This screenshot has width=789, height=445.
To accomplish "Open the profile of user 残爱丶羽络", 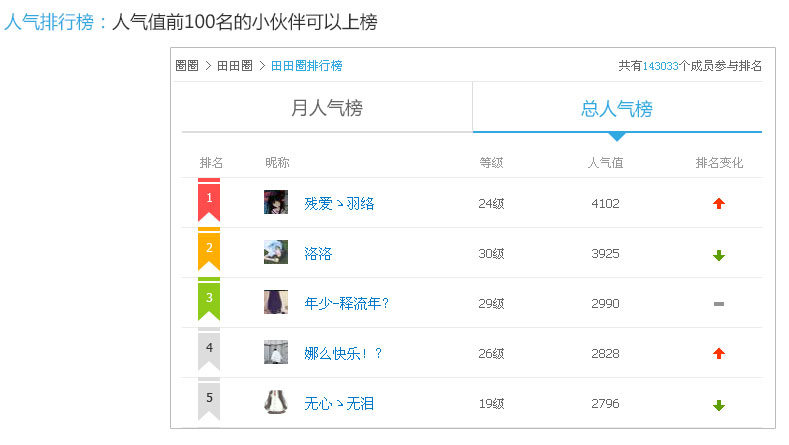I will (339, 203).
